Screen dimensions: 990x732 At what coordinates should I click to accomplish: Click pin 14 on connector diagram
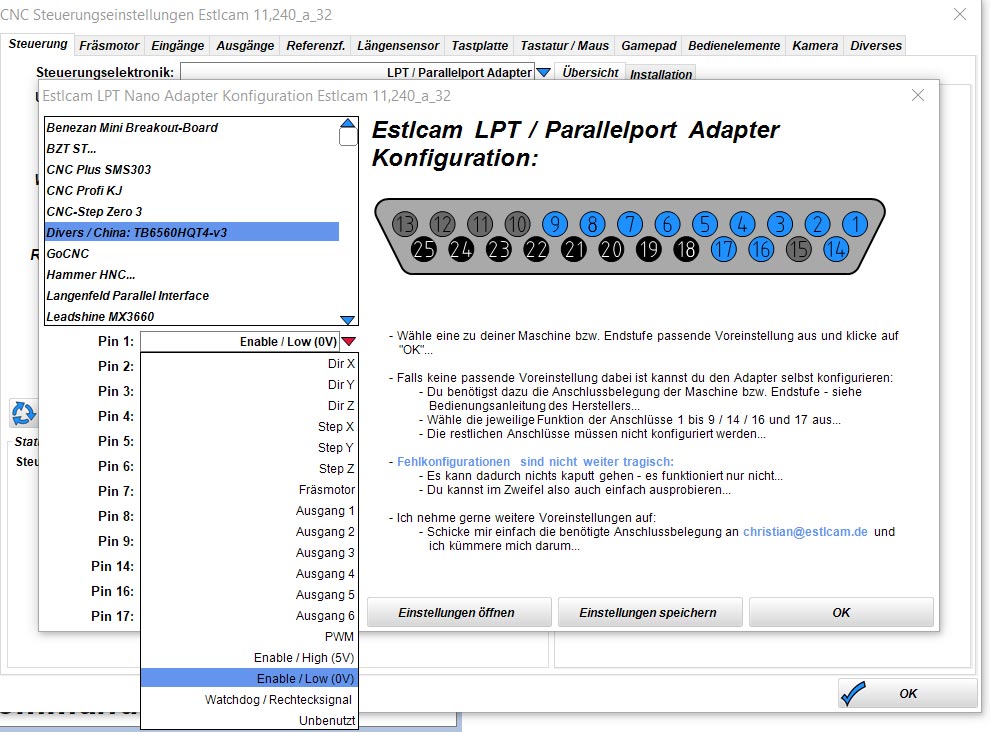[x=835, y=249]
